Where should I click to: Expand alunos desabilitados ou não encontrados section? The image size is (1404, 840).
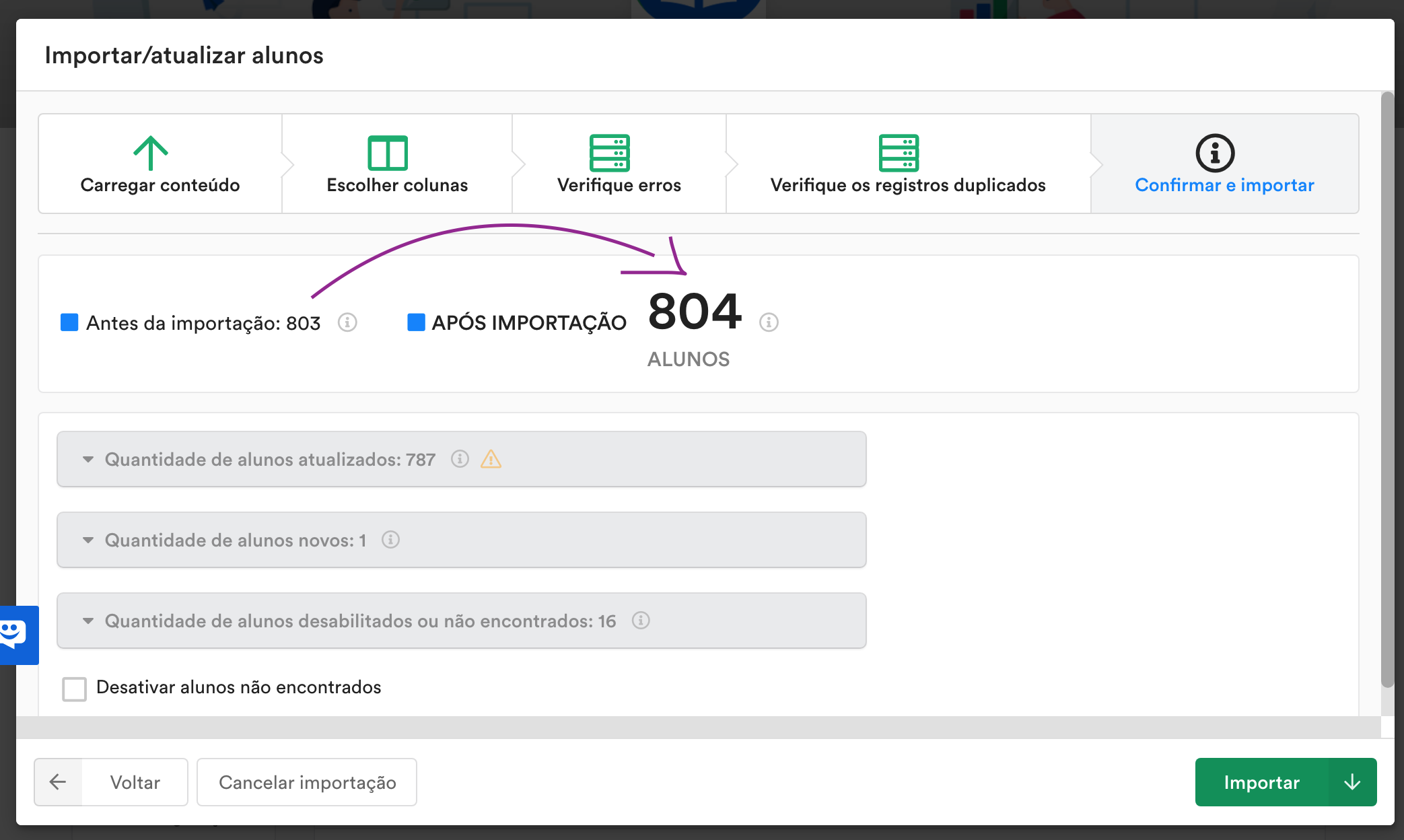[87, 621]
